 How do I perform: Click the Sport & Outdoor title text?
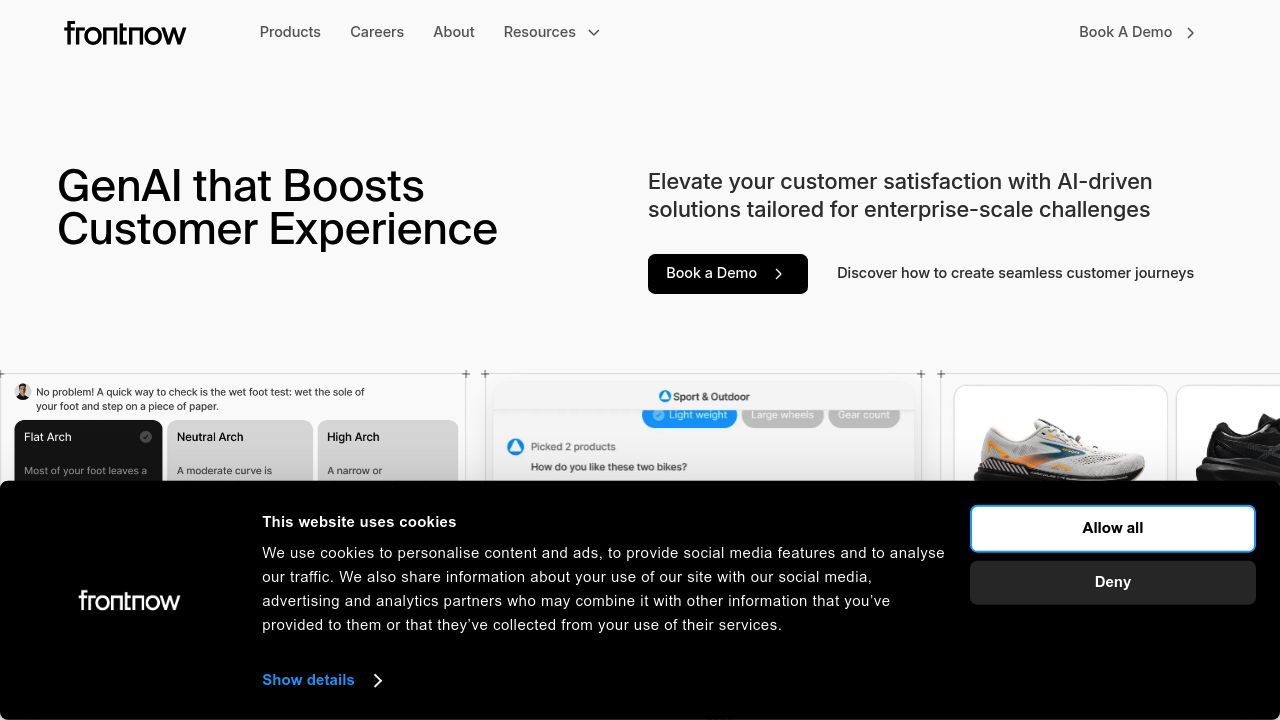tap(711, 397)
